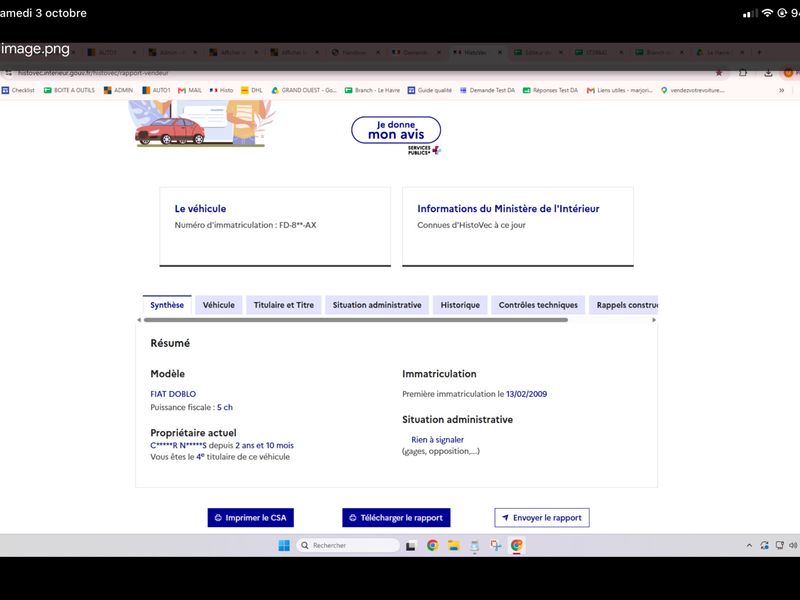Open the Réponses Test DA bookmark
Viewport: 800px width, 600px height.
click(551, 90)
